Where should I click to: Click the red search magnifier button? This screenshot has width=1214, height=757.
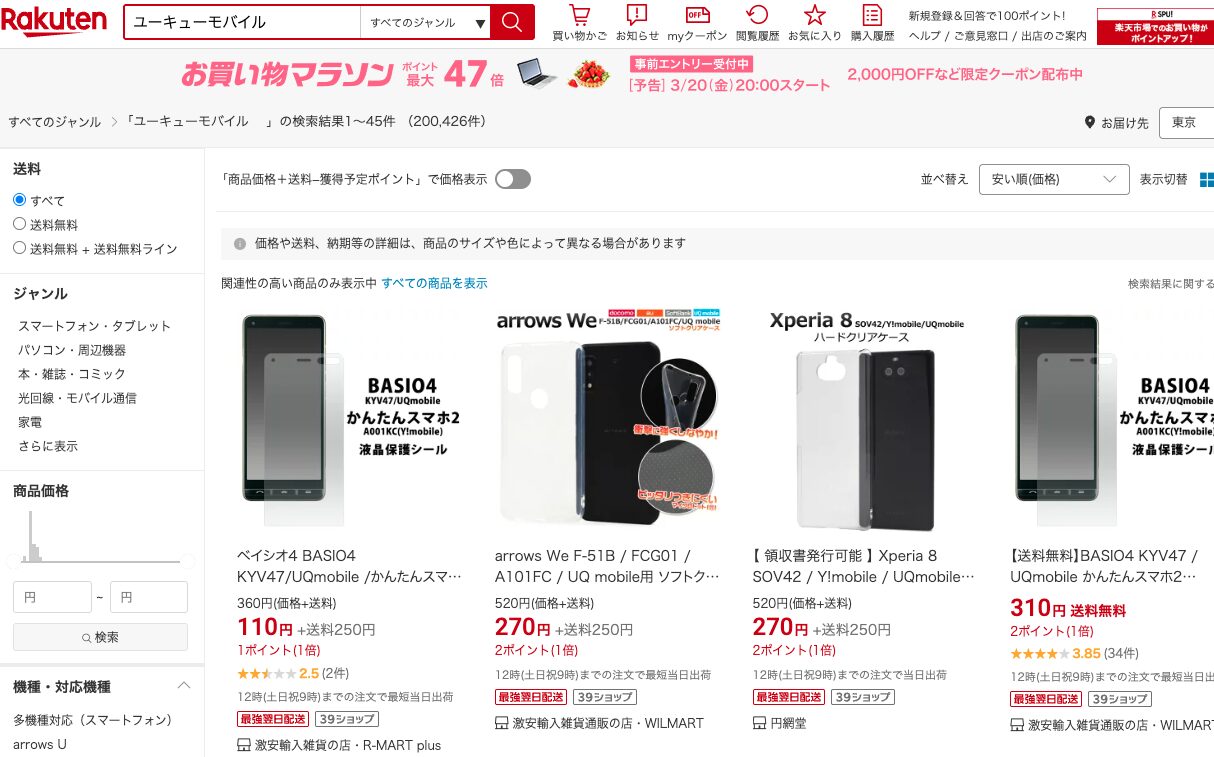(x=512, y=22)
